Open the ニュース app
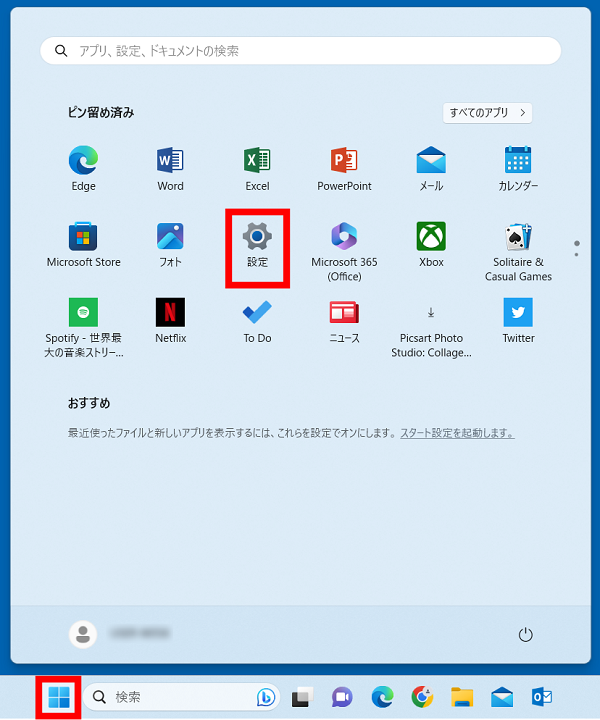This screenshot has height=720, width=600. point(344,321)
